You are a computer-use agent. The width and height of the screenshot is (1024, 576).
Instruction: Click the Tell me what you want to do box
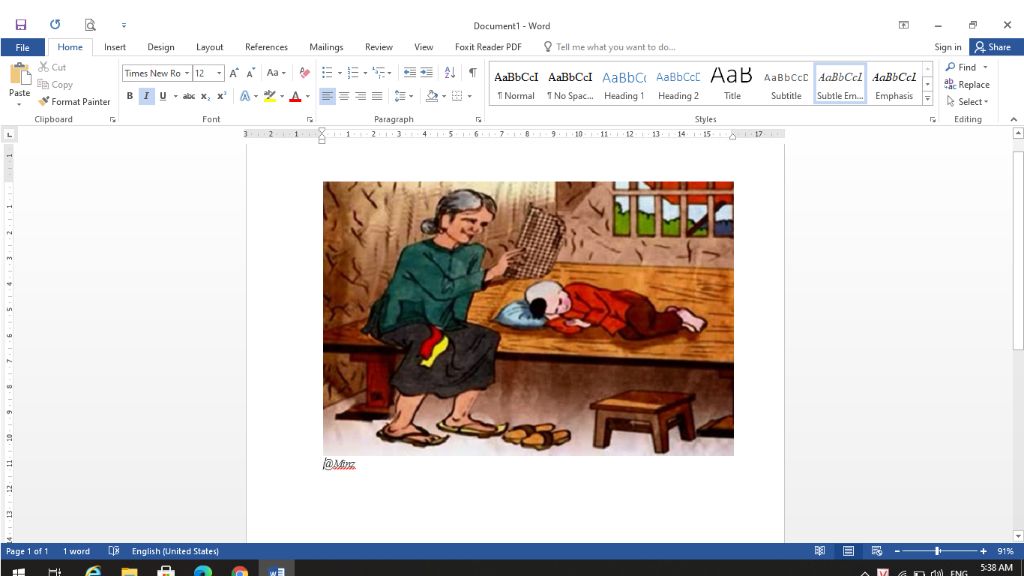point(609,47)
